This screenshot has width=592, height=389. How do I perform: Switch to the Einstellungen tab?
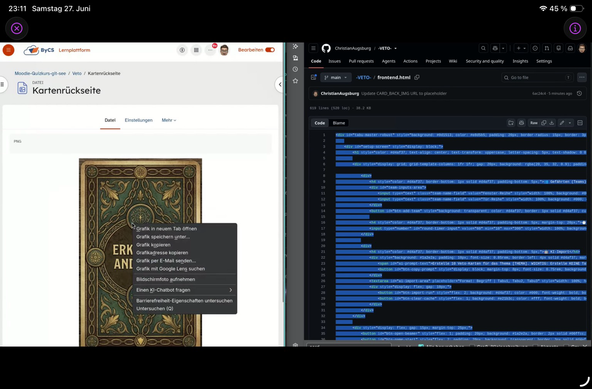coord(139,120)
